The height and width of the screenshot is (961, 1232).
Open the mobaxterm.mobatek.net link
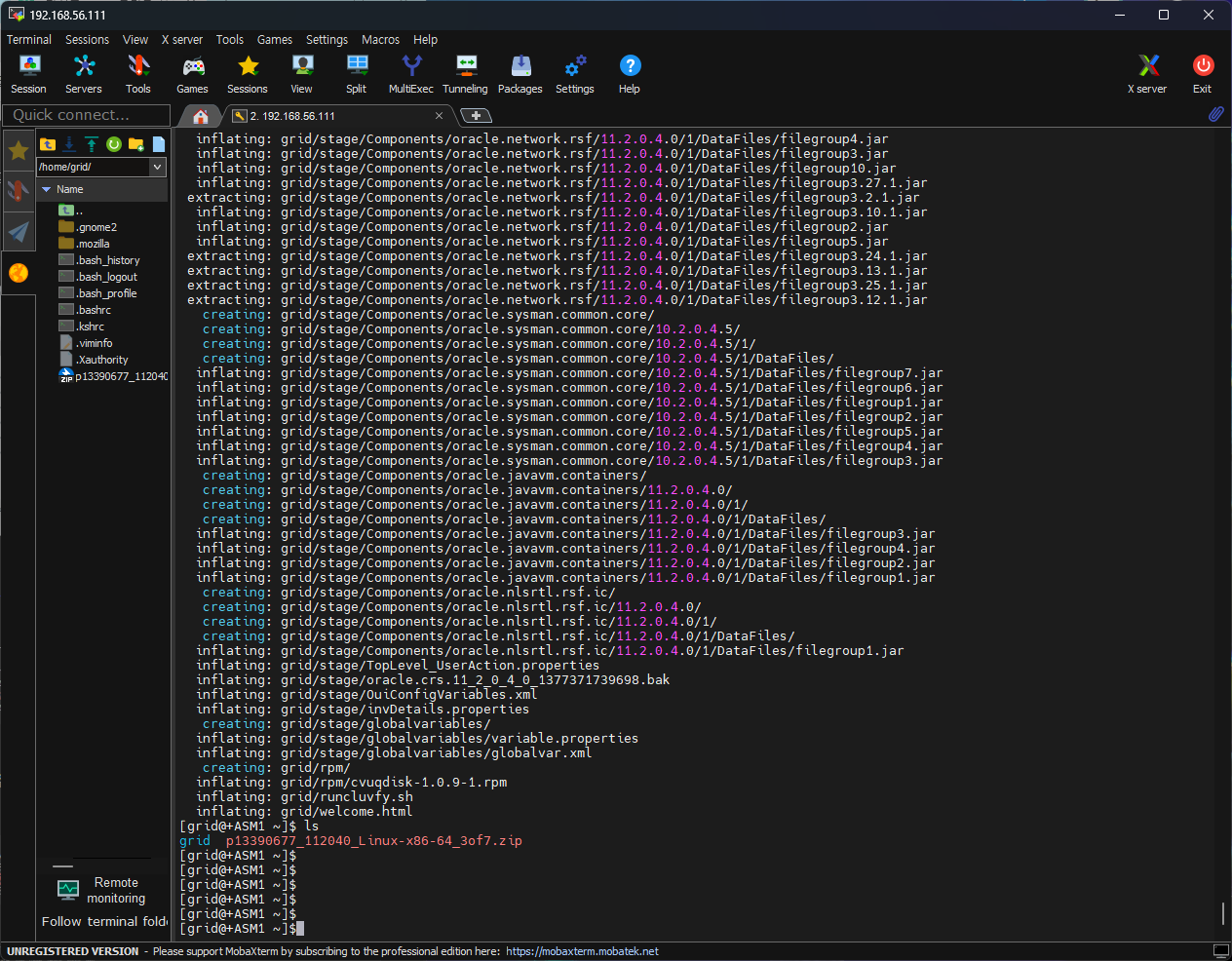[x=582, y=951]
